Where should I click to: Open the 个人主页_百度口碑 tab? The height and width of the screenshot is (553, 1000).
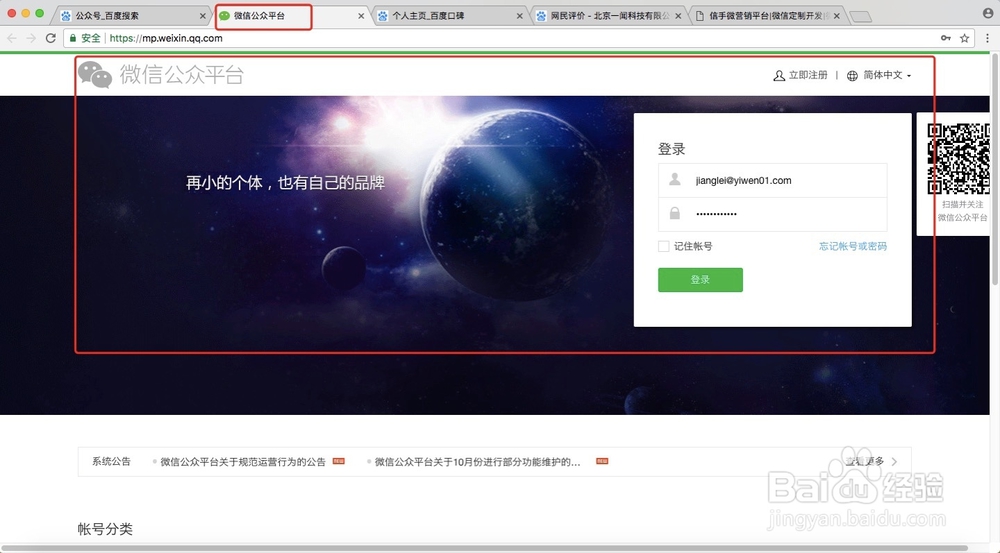(448, 16)
